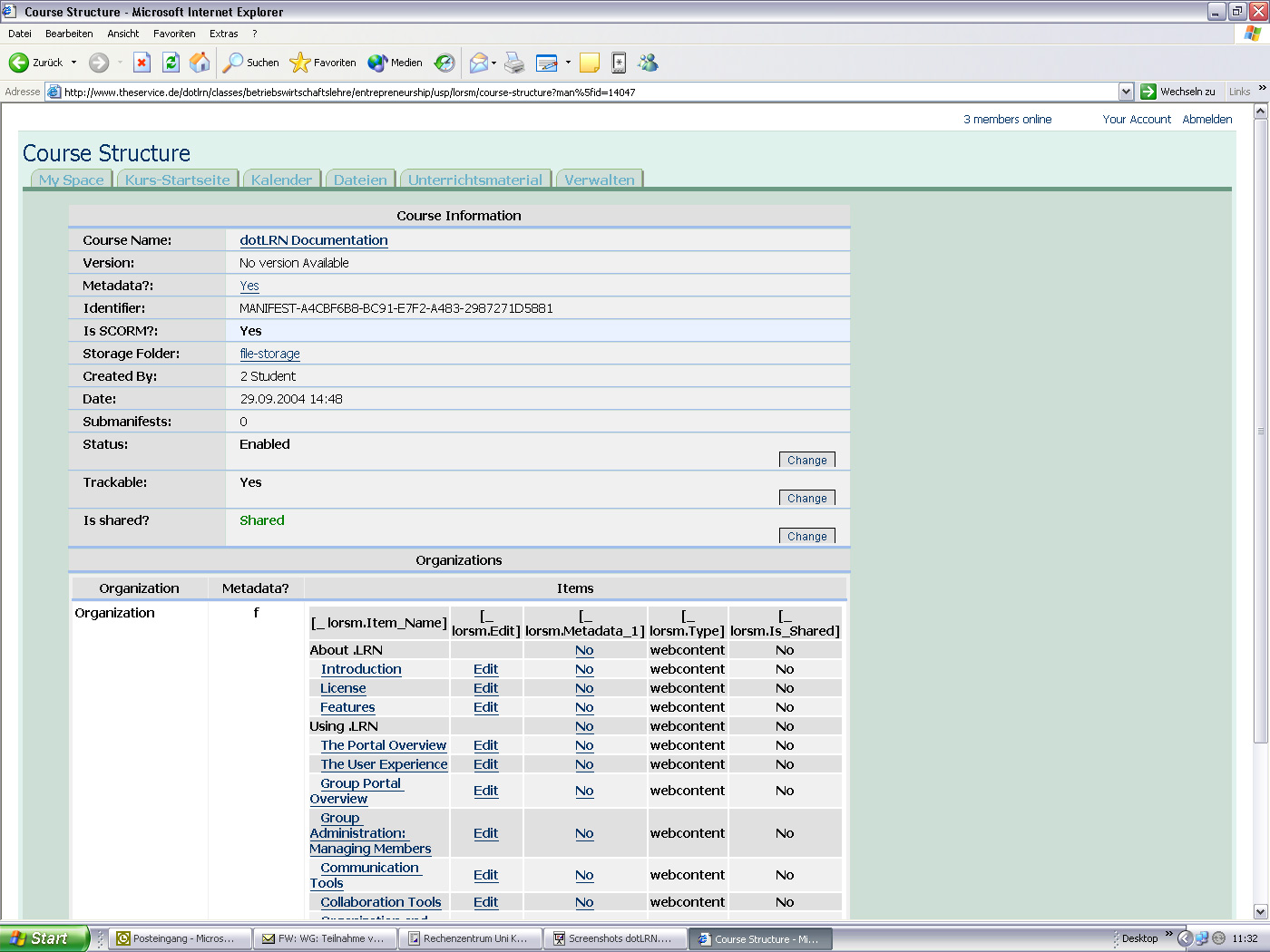
Task: Expand the address bar URL dropdown
Action: pos(1126,92)
